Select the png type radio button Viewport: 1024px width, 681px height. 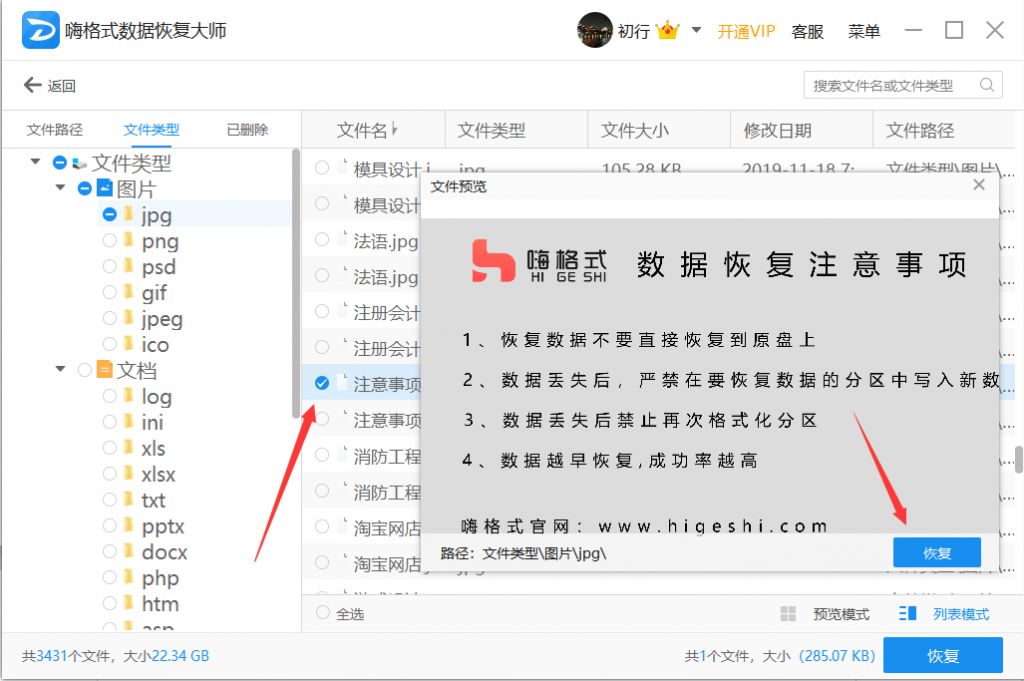(x=109, y=240)
